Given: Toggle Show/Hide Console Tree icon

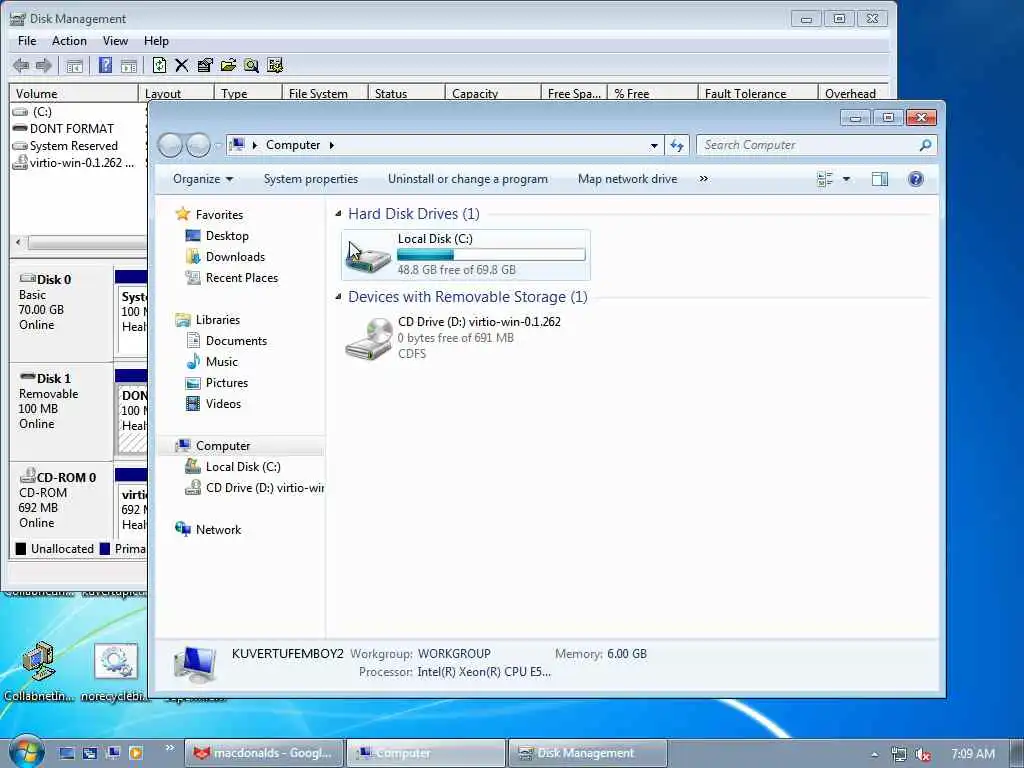Looking at the screenshot, I should pos(74,65).
